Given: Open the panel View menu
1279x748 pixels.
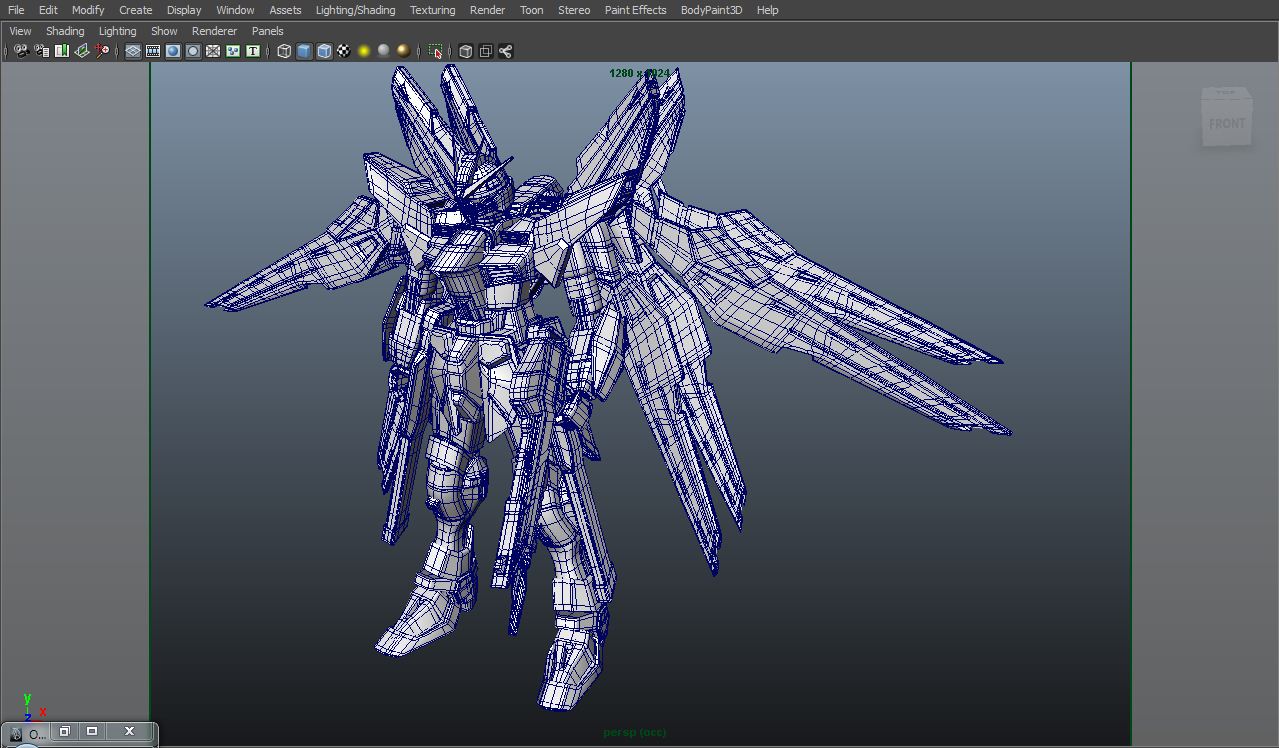Looking at the screenshot, I should (x=20, y=31).
